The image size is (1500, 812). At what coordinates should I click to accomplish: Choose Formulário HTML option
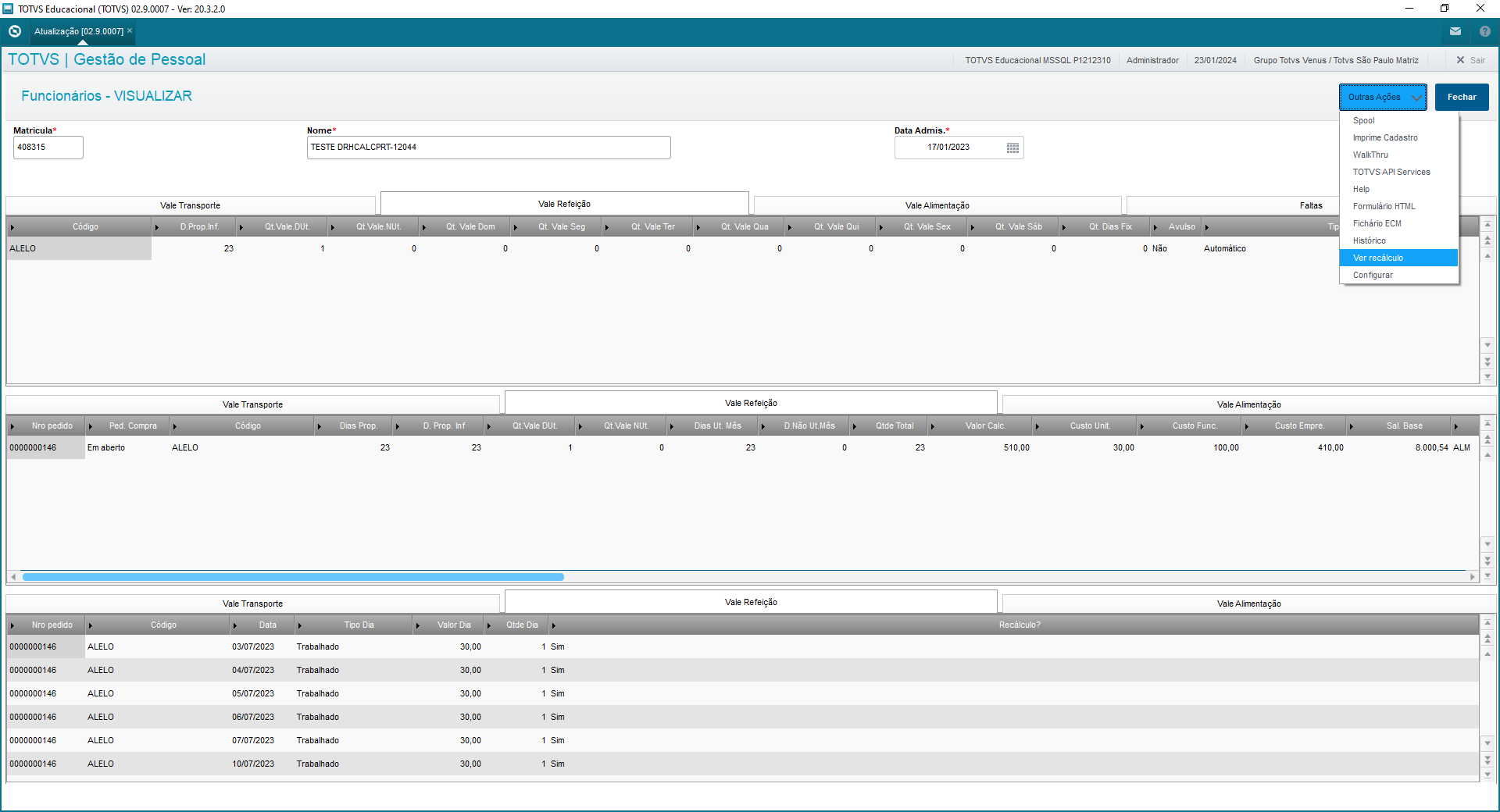[x=1398, y=206]
